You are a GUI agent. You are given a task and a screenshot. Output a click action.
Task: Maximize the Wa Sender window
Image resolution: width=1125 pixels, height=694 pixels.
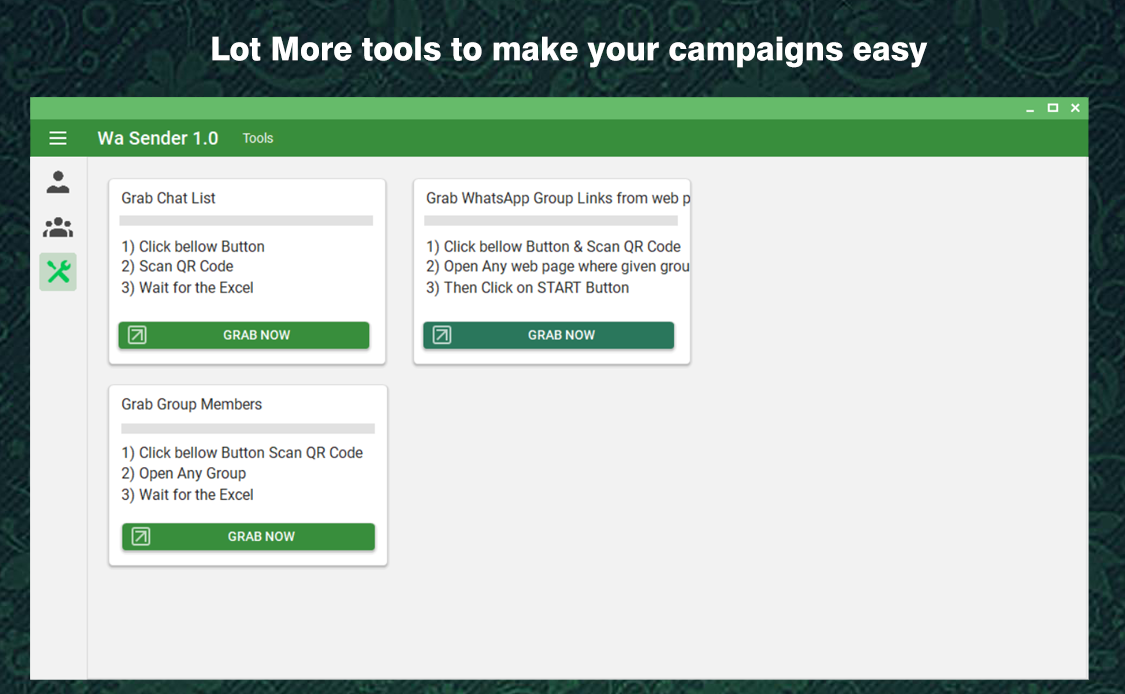point(1053,108)
